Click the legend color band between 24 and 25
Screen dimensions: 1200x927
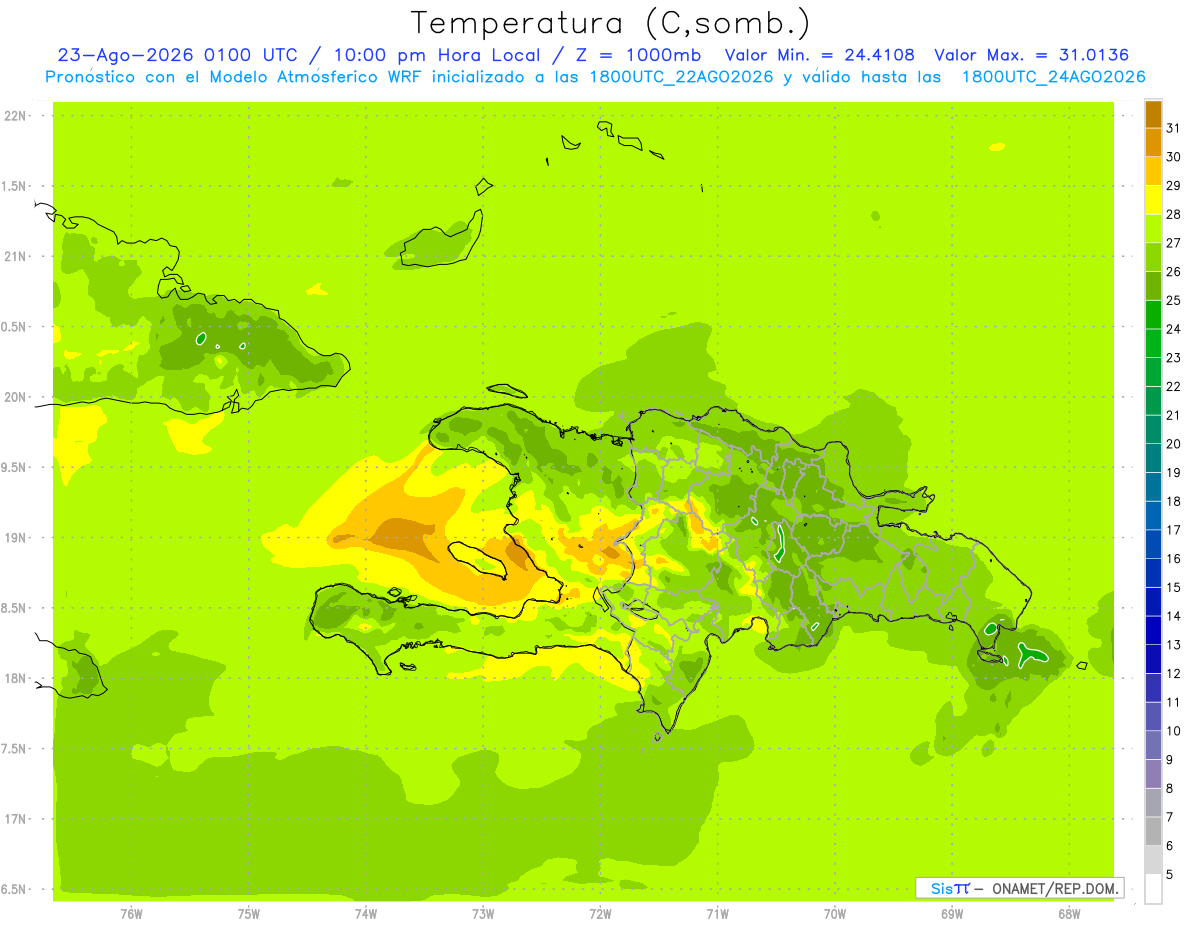1153,315
